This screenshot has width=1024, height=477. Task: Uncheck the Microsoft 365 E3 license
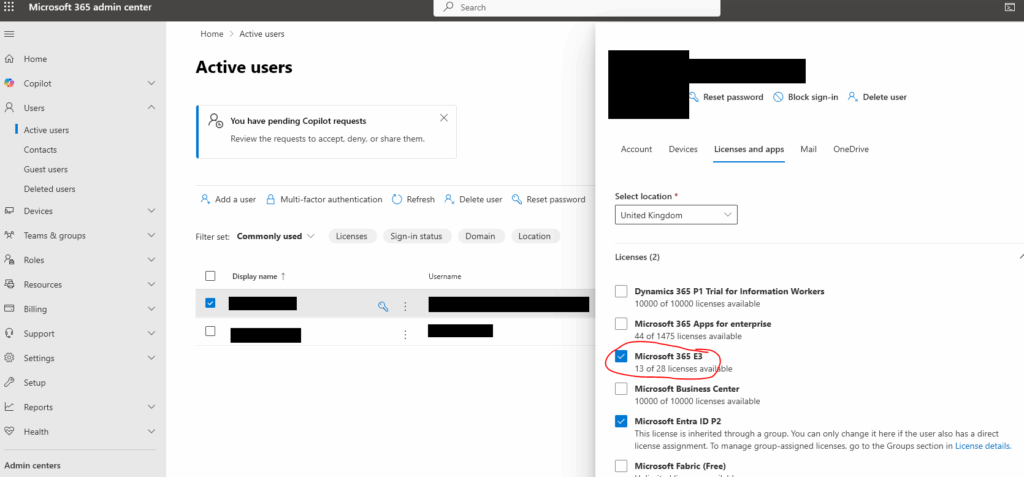point(621,356)
